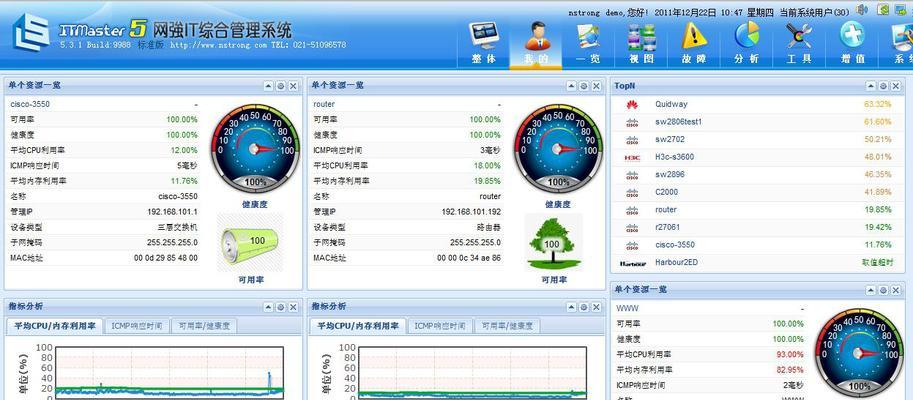
Task: Collapse the 指标分析 panel below cisco-3550
Action: 268,307
